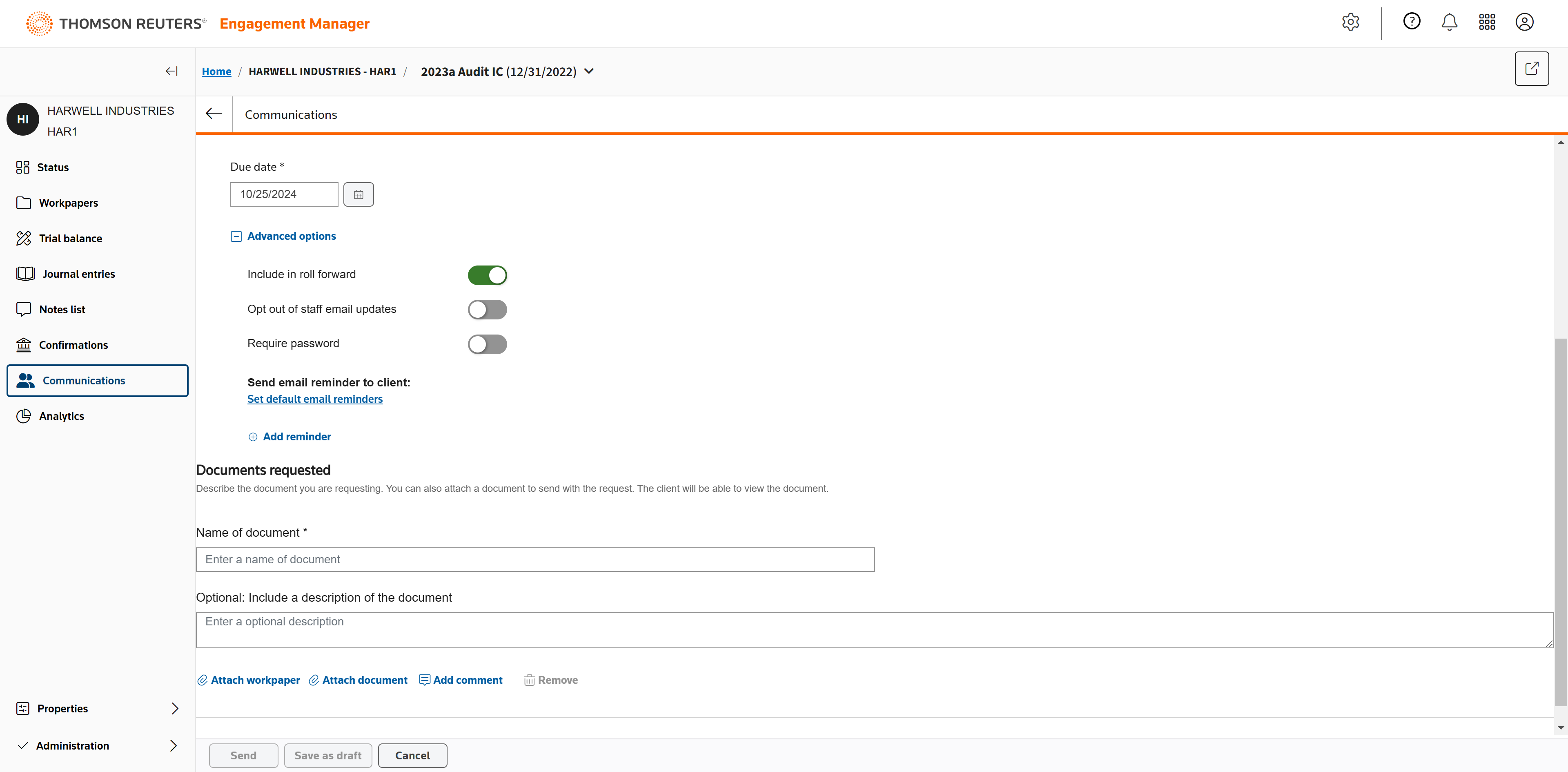The height and width of the screenshot is (772, 1568).
Task: Click the help question mark icon
Action: pyautogui.click(x=1412, y=22)
